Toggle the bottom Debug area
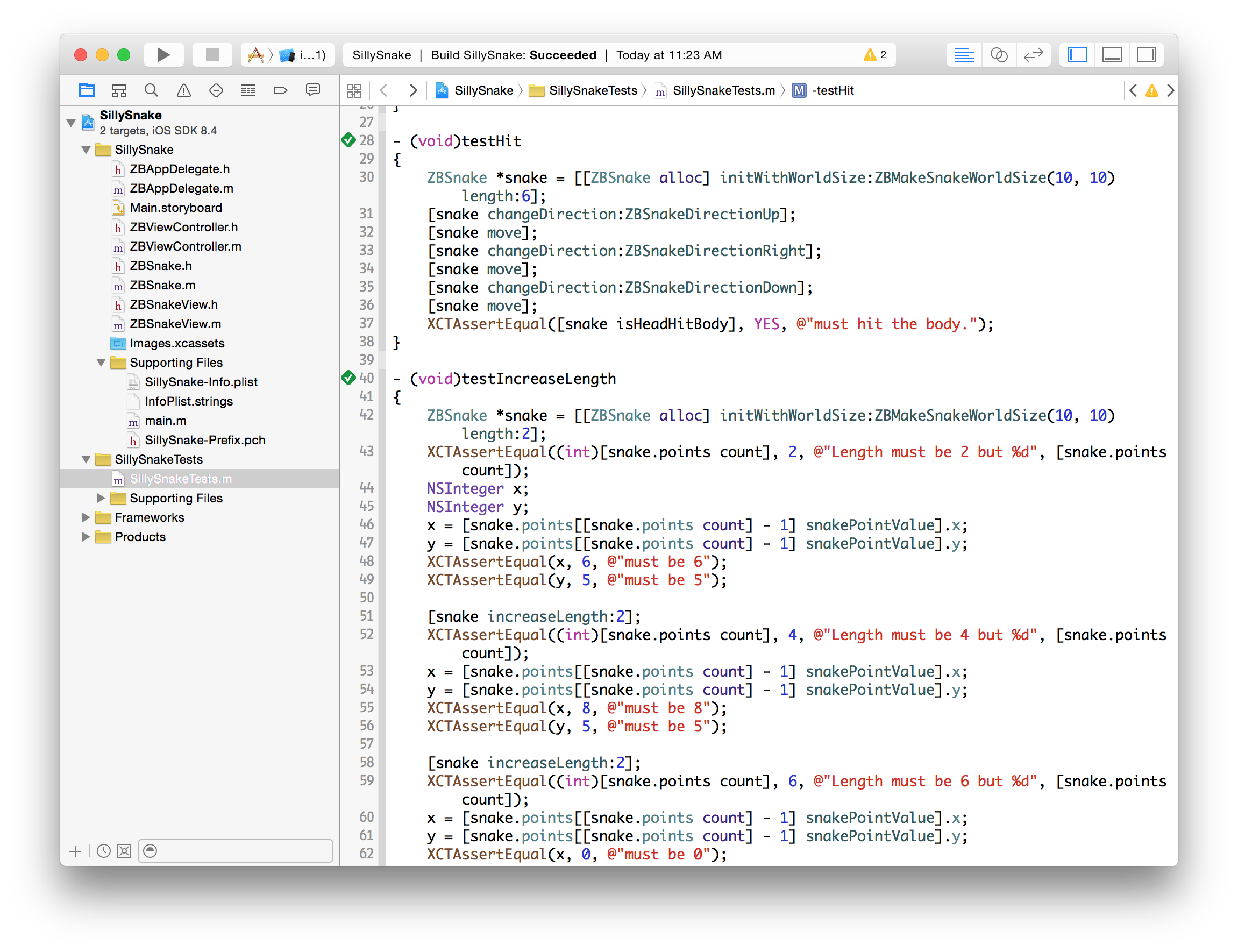This screenshot has width=1238, height=952. pos(1112,55)
